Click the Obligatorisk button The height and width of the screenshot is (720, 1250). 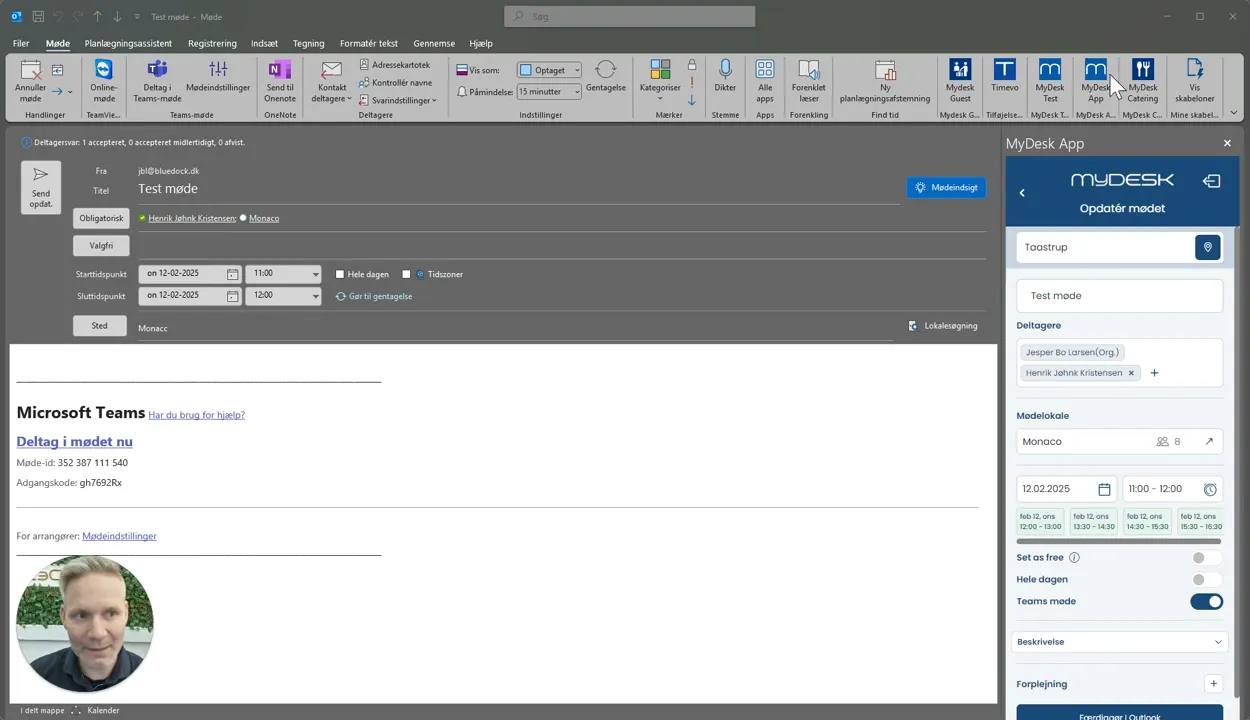click(101, 218)
